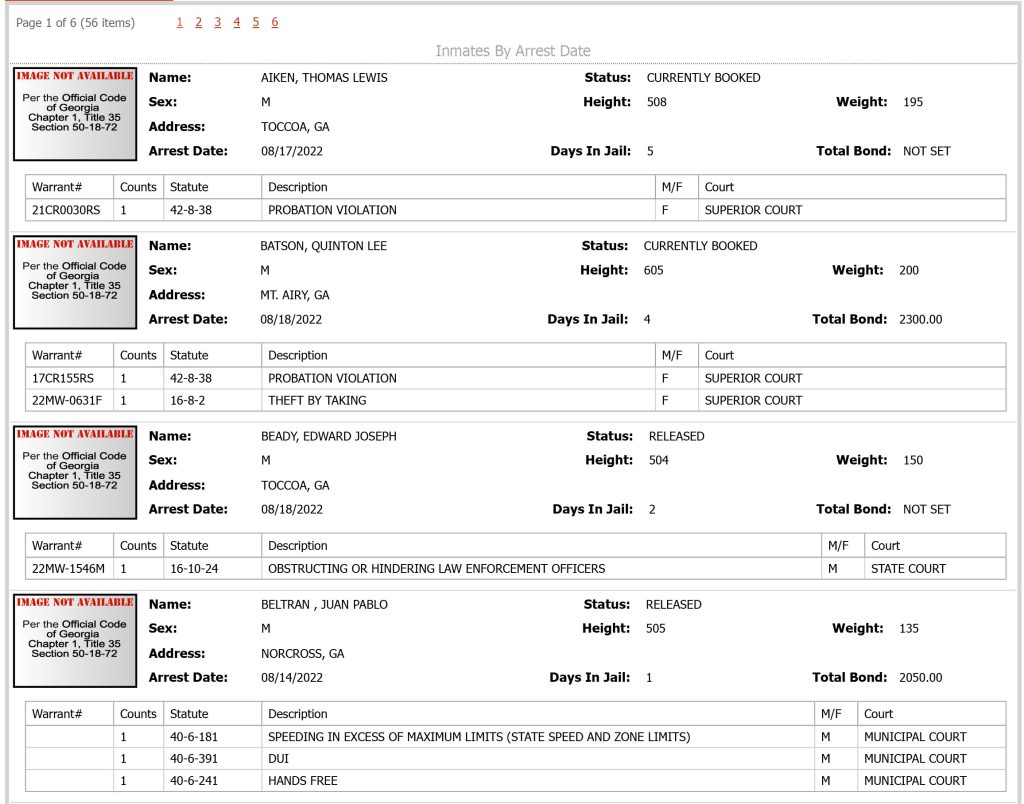
Task: Click the HANDS FREE charge row
Action: pos(515,780)
